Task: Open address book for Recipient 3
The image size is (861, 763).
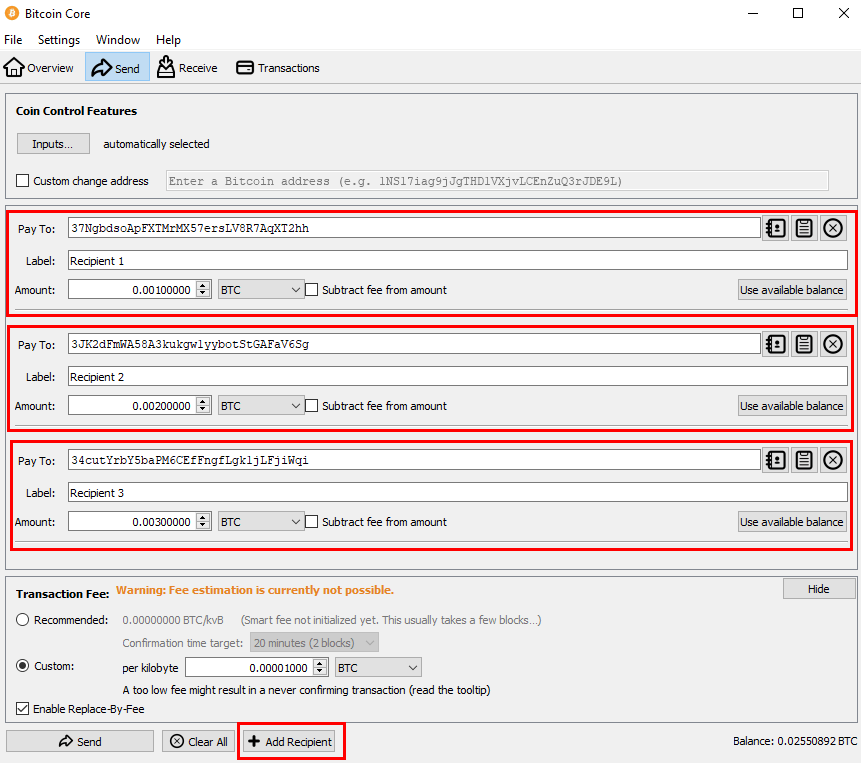Action: [x=775, y=460]
